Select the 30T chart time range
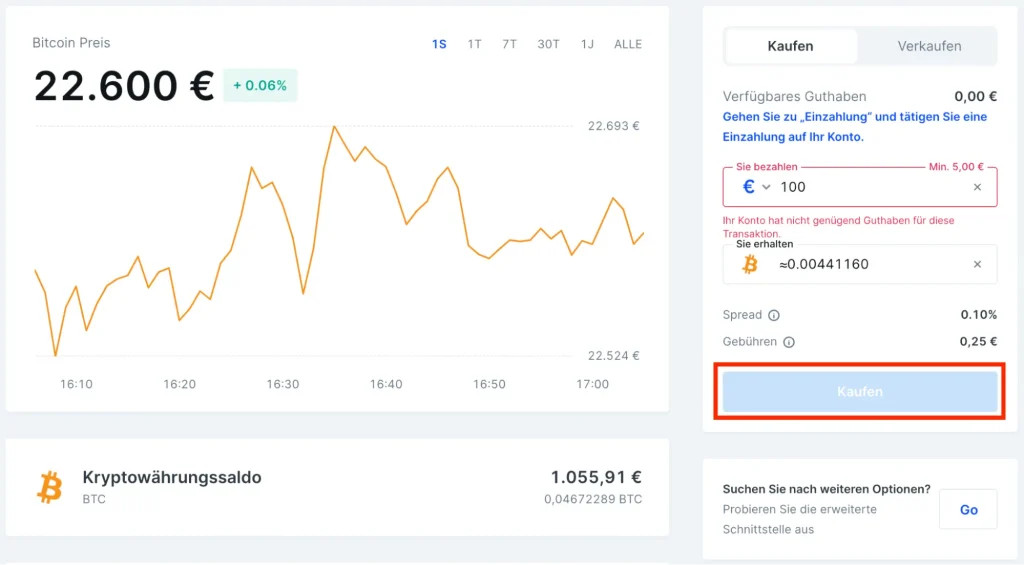 pyautogui.click(x=548, y=44)
